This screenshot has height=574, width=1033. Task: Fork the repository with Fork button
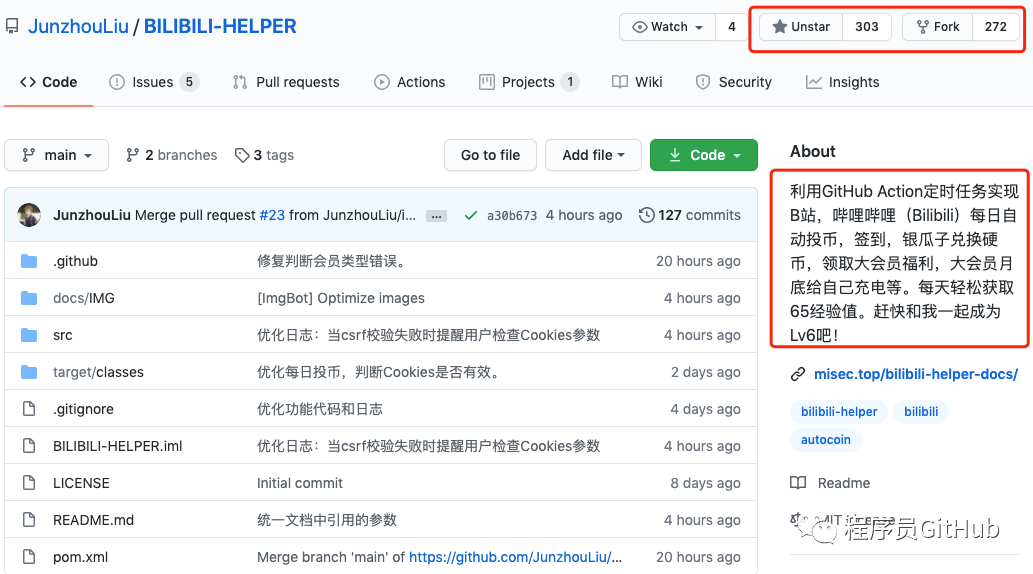coord(937,27)
